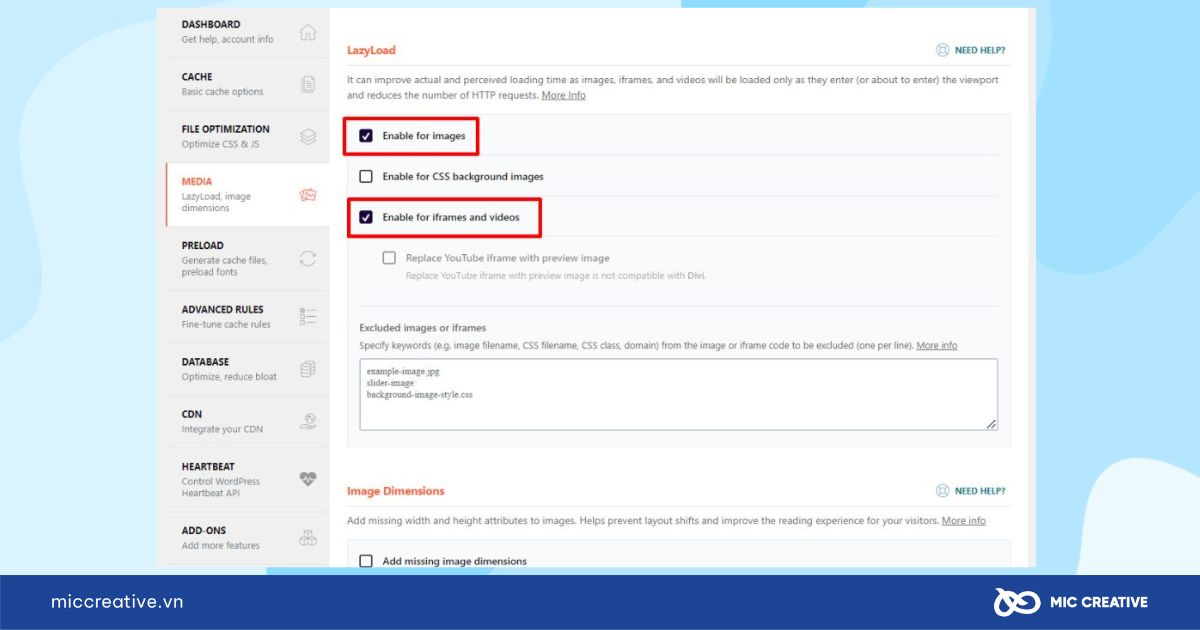The width and height of the screenshot is (1200, 630).
Task: Click Need Help link in Image Dimensions section
Action: (x=980, y=491)
